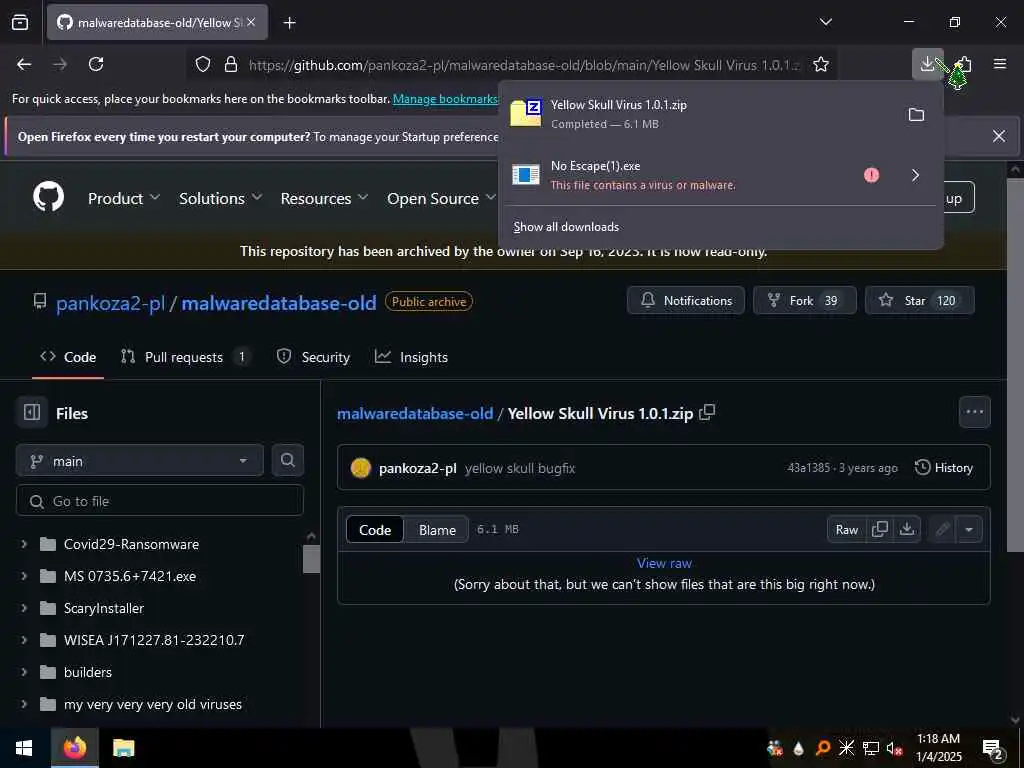The image size is (1024, 768).
Task: Select the Blame view toggle
Action: 437,530
